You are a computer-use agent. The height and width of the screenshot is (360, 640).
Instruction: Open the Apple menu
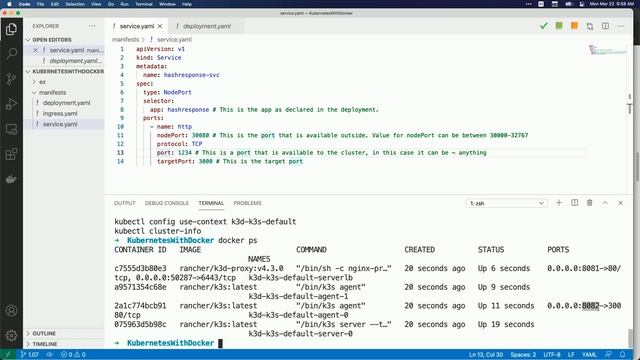pyautogui.click(x=9, y=4)
